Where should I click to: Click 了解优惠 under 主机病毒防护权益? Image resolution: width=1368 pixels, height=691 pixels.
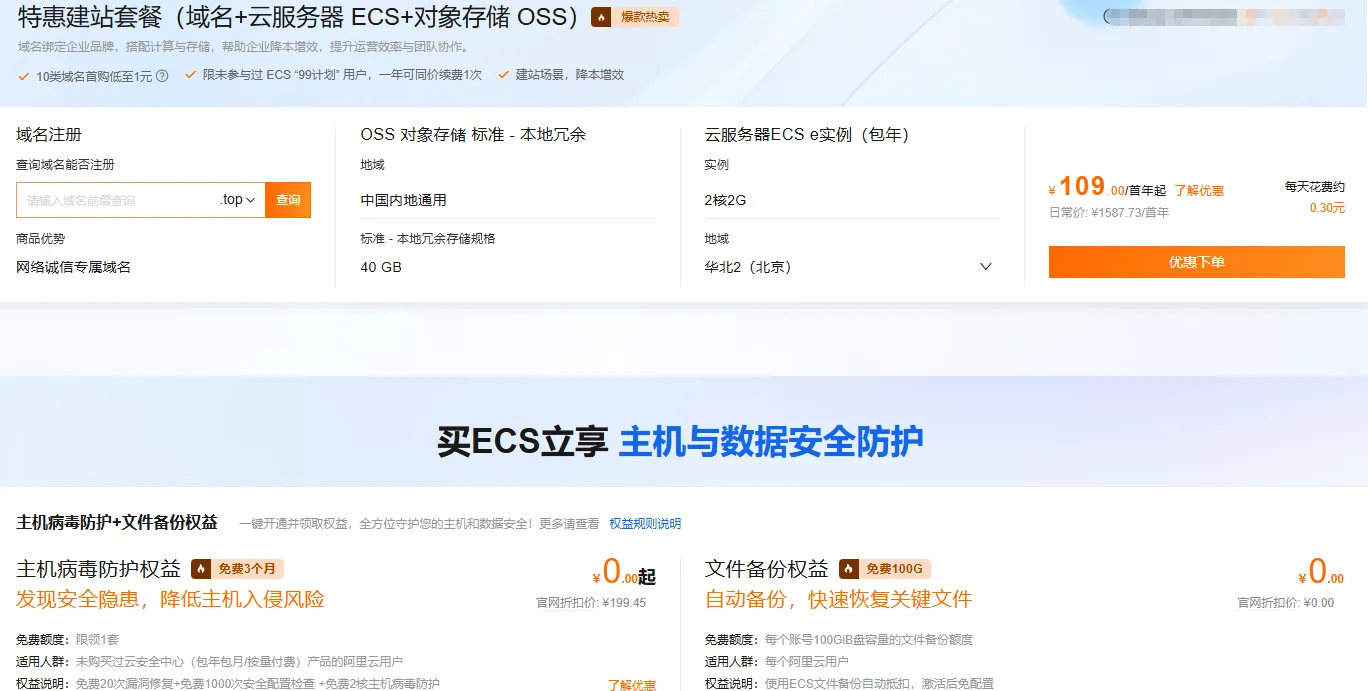pos(632,685)
